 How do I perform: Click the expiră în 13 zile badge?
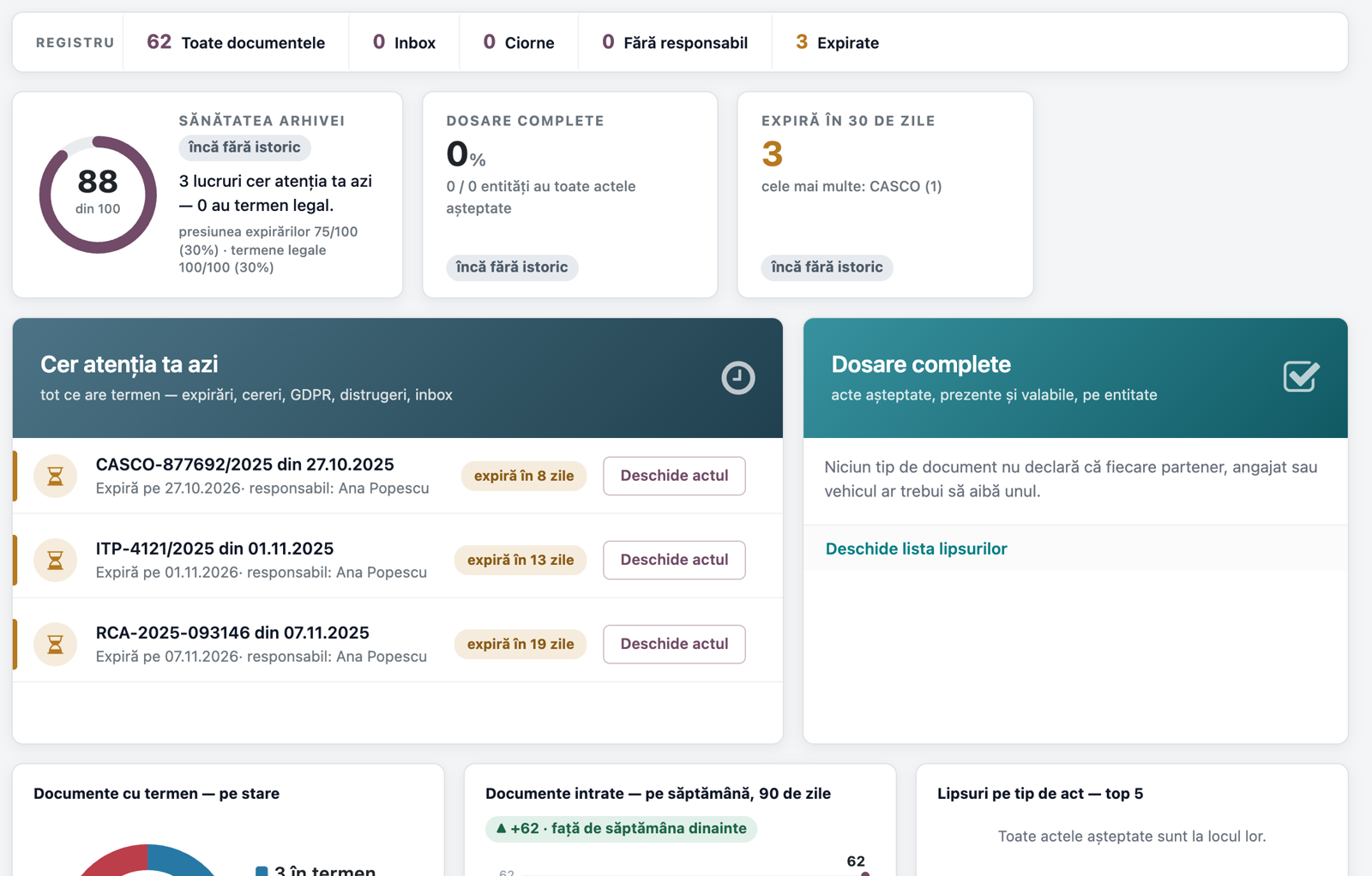[x=521, y=560]
